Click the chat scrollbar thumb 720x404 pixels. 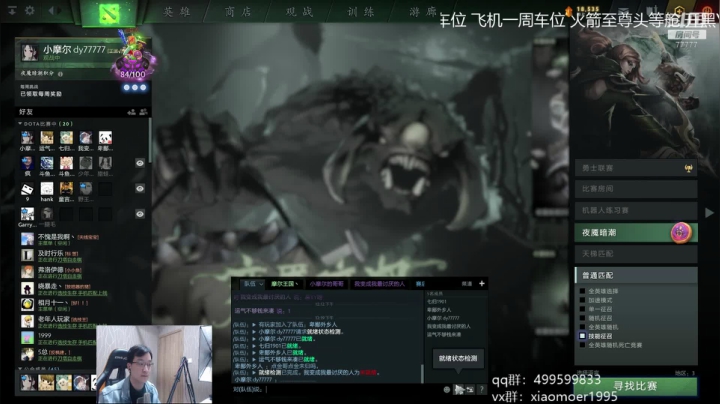pos(422,374)
